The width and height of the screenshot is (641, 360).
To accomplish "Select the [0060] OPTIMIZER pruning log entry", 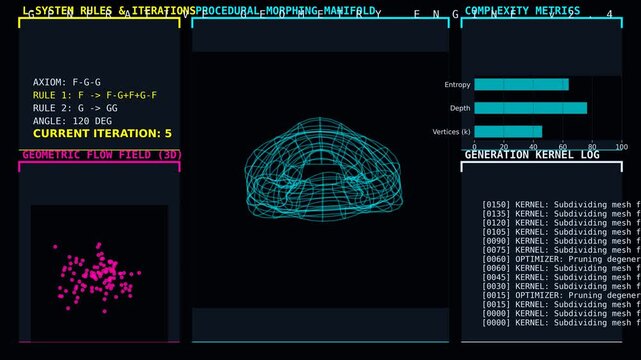I will tap(561, 259).
